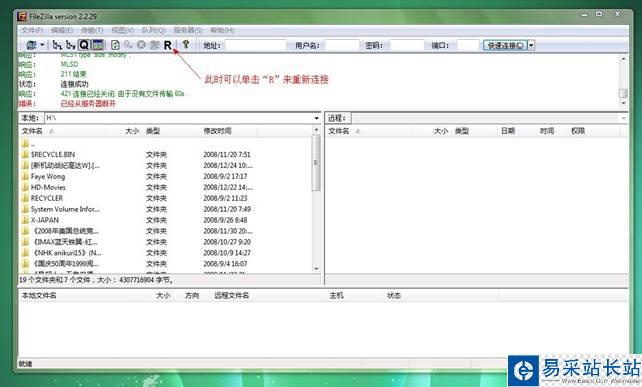Click the refresh file list icon
Viewport: 642px width, 387px height.
coord(115,45)
